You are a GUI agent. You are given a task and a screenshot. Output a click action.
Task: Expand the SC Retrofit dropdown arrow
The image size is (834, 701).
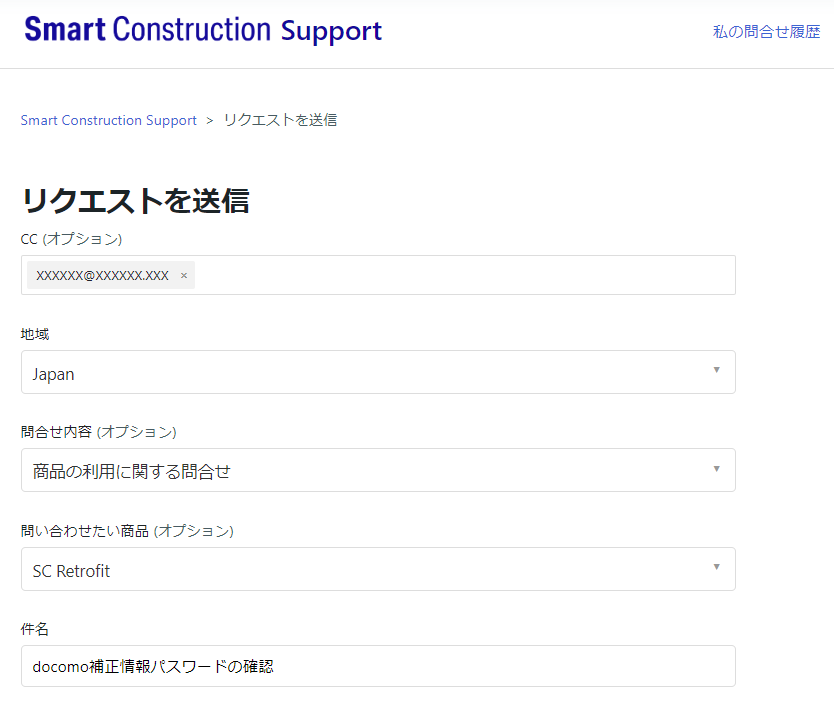point(716,566)
